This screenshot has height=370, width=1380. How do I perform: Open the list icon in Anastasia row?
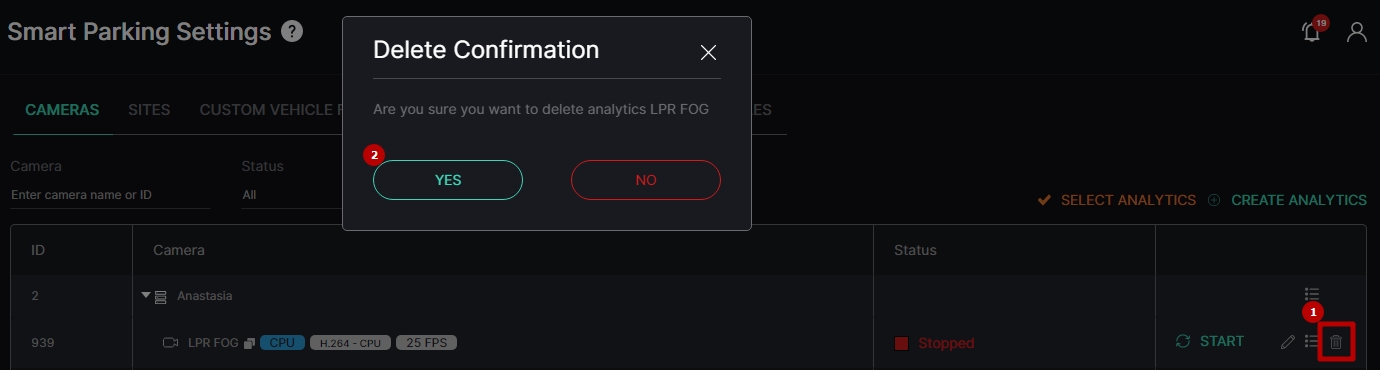pos(1312,295)
